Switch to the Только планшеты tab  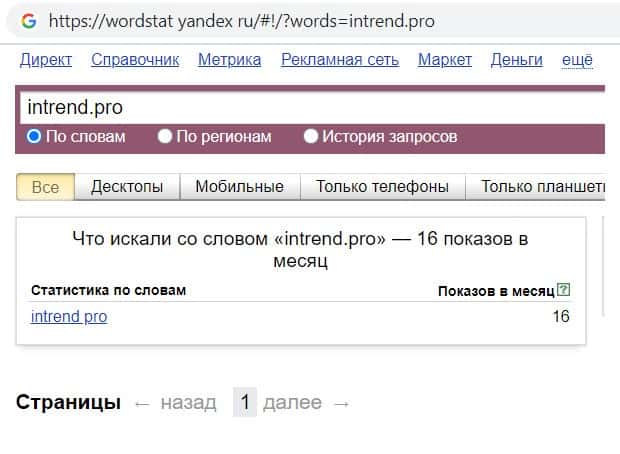click(x=535, y=187)
